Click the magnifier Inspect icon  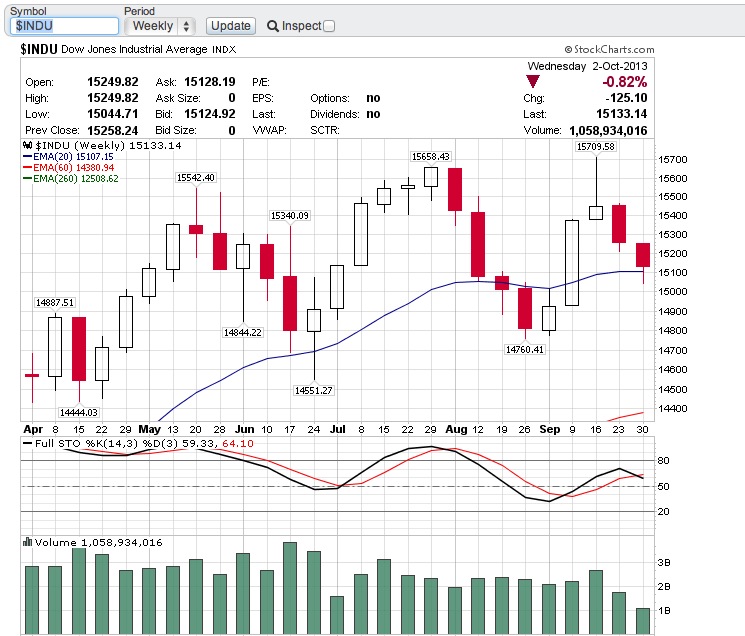(x=272, y=26)
